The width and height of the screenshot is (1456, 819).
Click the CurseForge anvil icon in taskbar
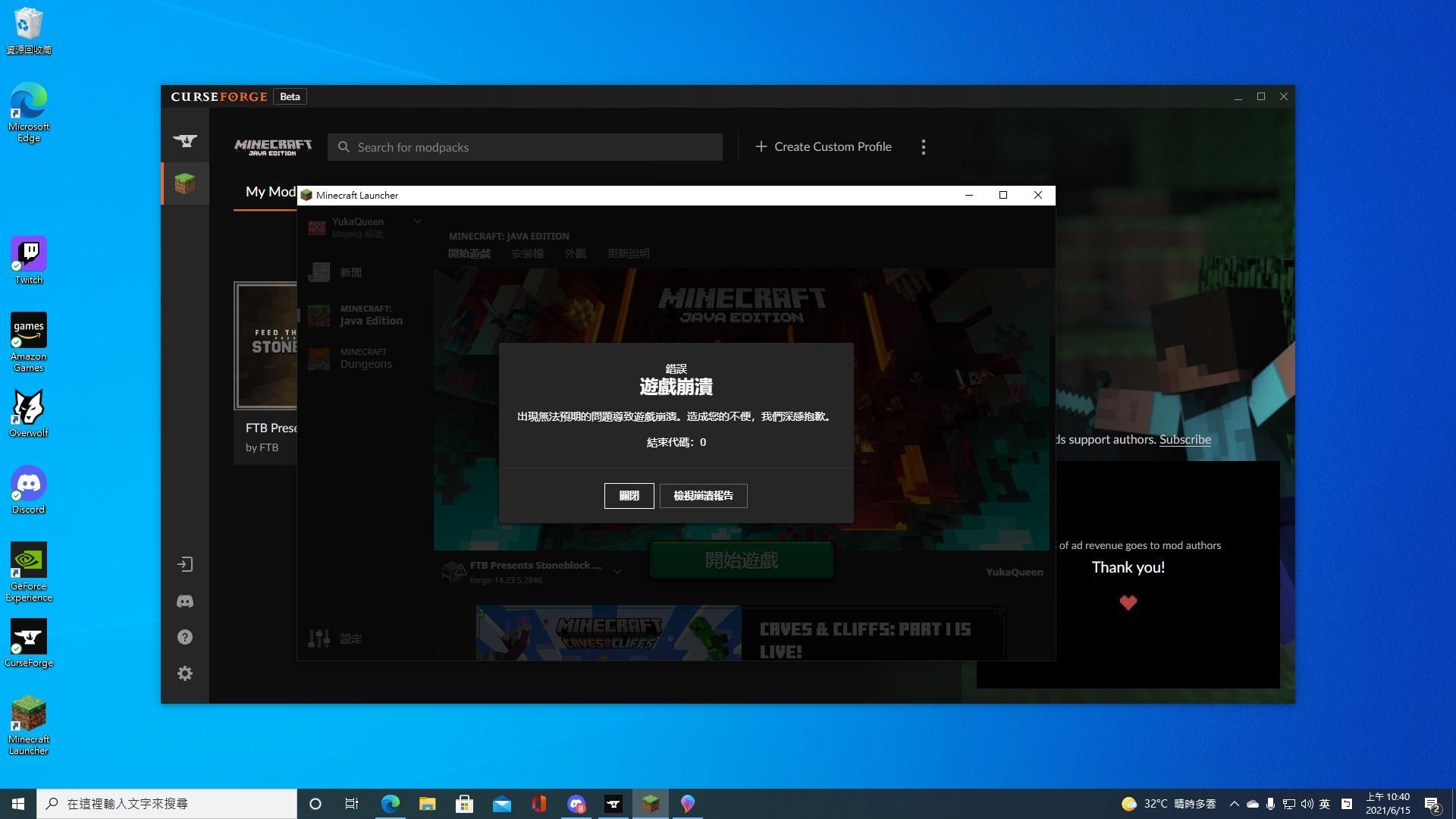coord(613,804)
